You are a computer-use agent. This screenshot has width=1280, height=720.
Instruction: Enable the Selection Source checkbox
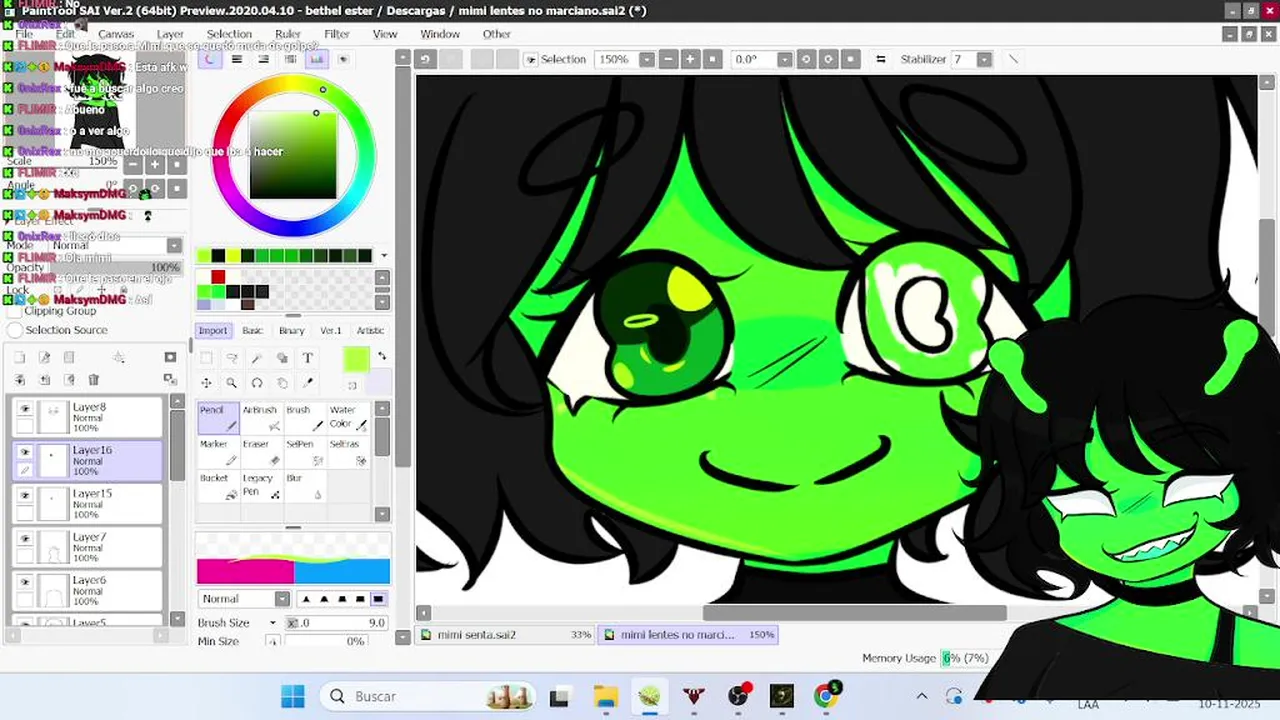pyautogui.click(x=15, y=330)
